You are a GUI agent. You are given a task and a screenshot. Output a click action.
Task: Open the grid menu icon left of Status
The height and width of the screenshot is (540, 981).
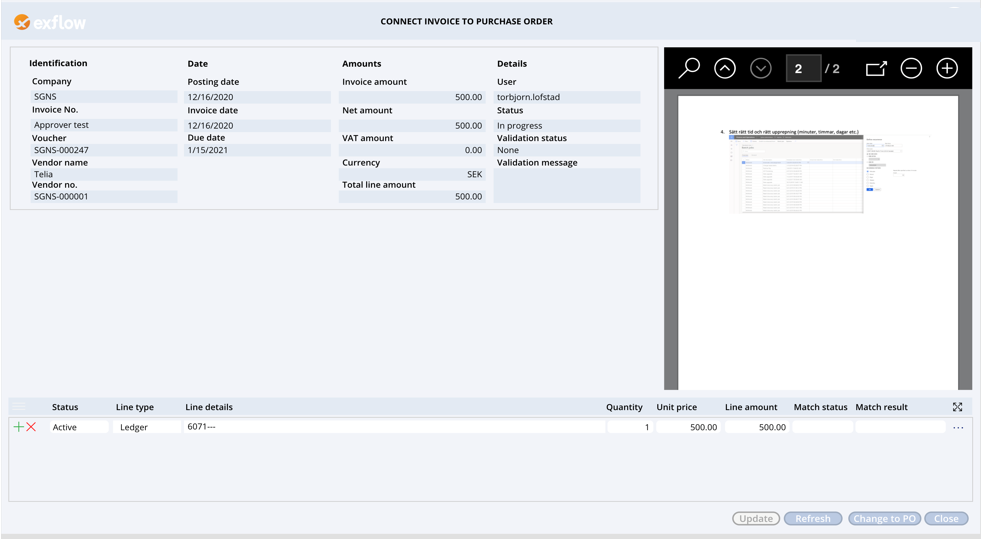tap(19, 407)
